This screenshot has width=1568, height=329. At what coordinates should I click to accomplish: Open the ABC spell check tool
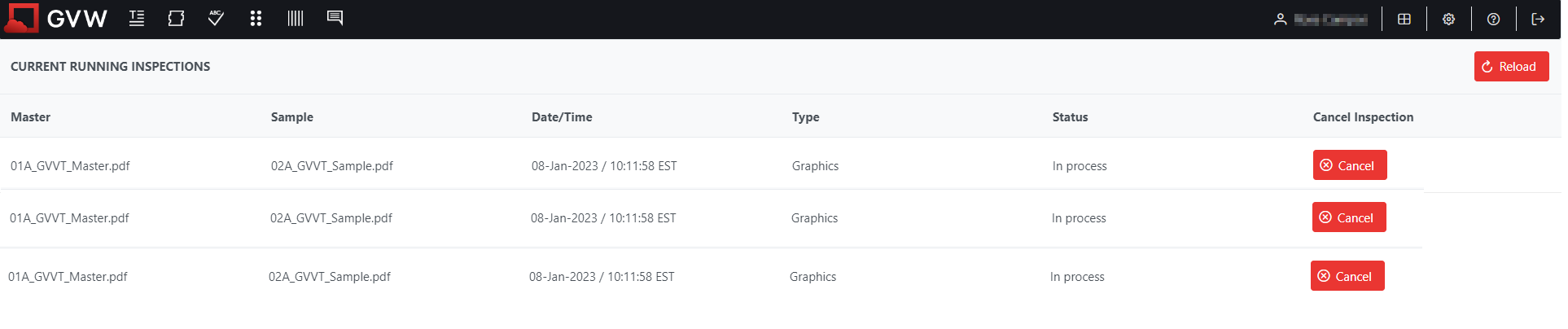pos(216,18)
